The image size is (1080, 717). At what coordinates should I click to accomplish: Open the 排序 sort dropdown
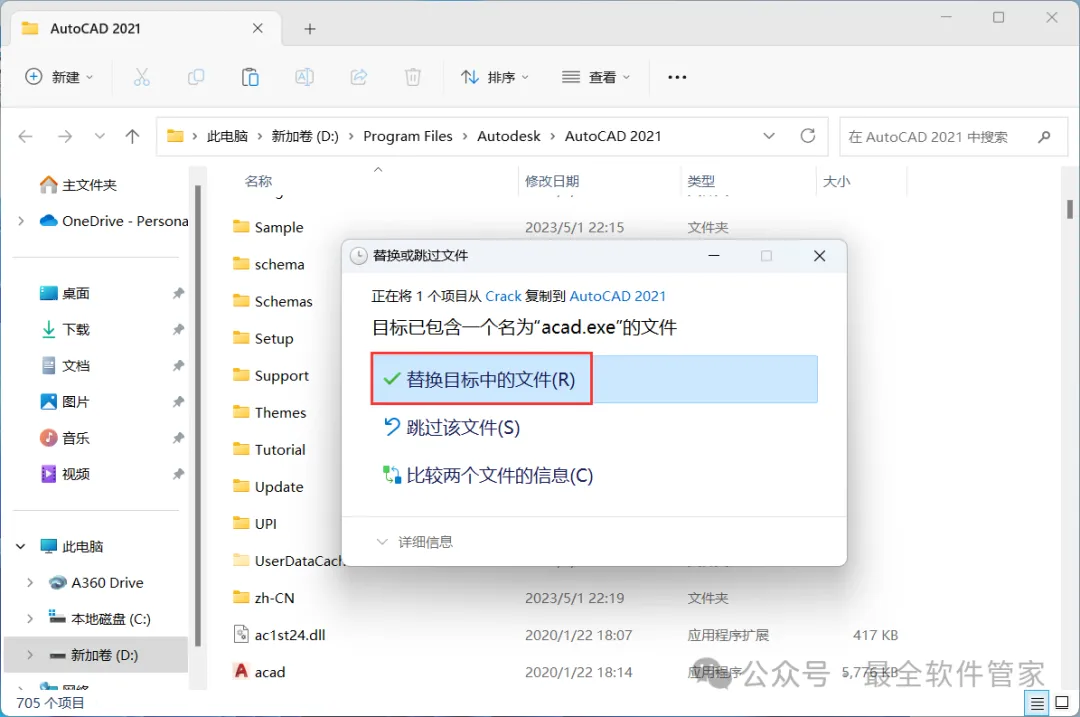(495, 77)
